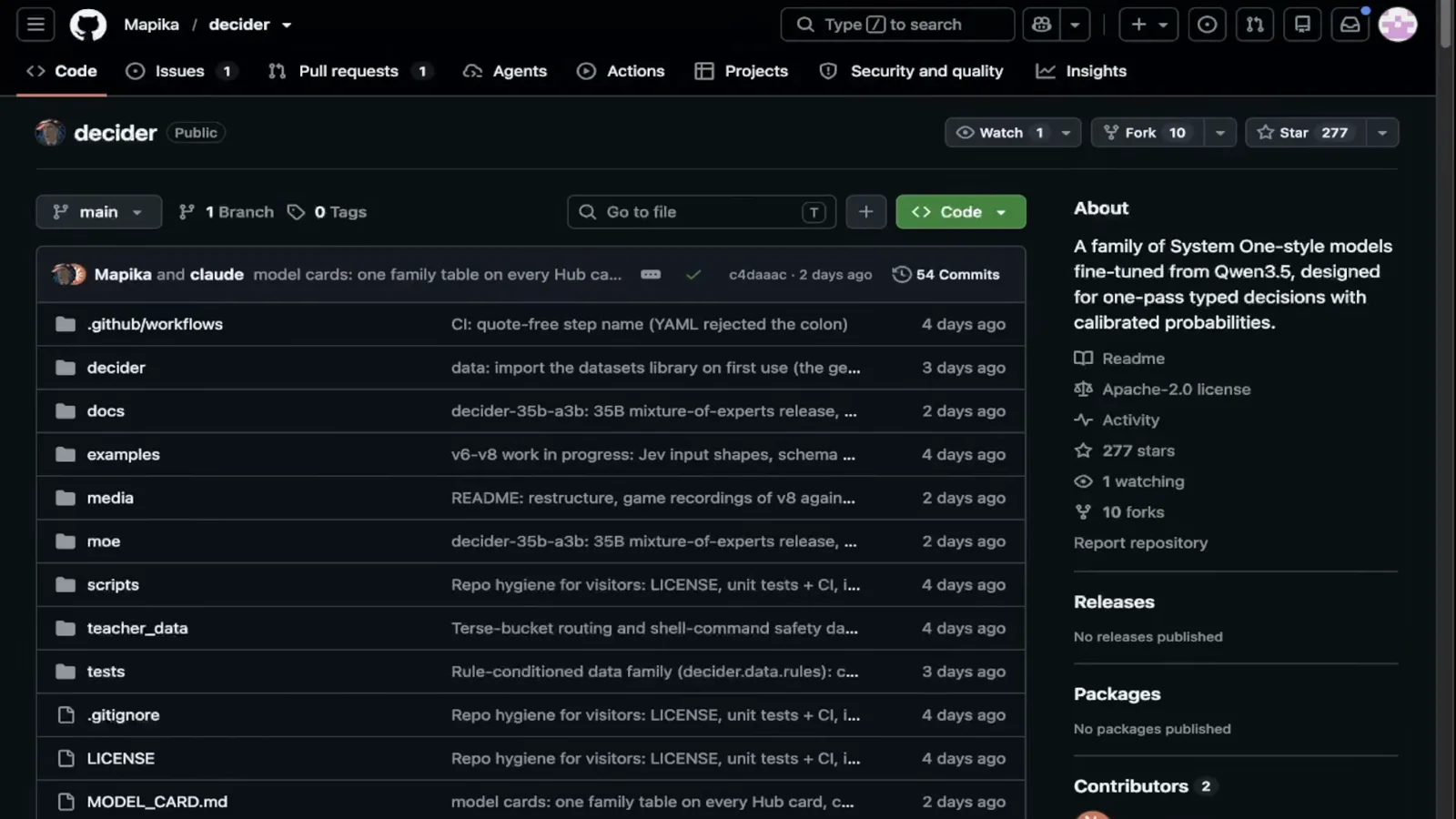Open the teacher_data folder
Image resolution: width=1456 pixels, height=819 pixels.
tap(137, 628)
